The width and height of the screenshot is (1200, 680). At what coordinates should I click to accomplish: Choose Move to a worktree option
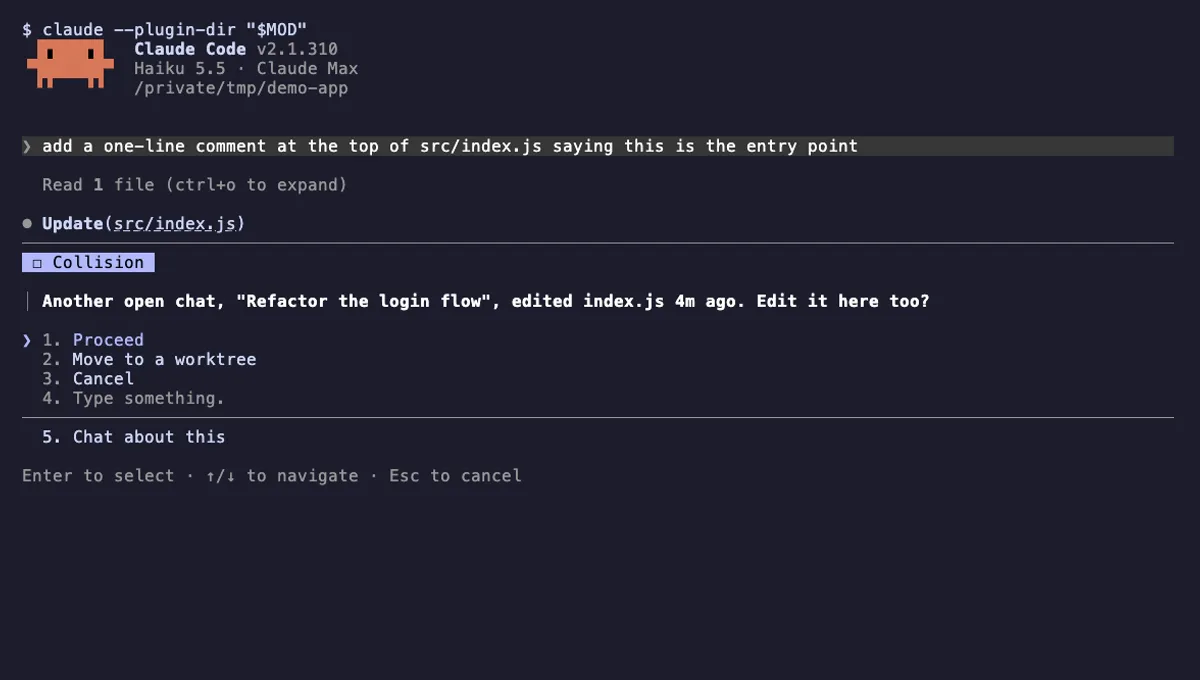tap(149, 359)
